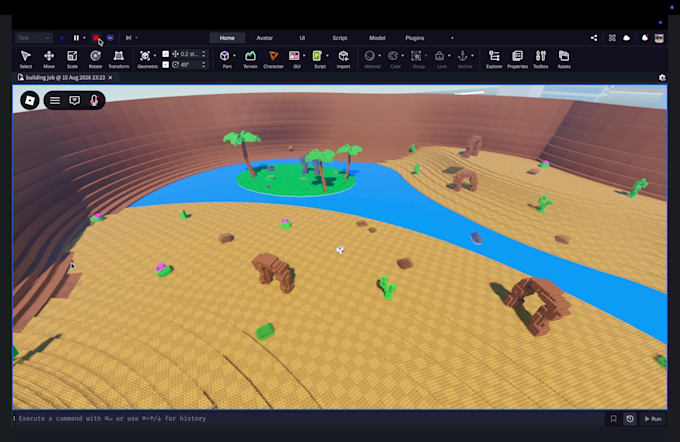Expand the Material dropdown arrow
Screen dimensions: 680x442
379,56
